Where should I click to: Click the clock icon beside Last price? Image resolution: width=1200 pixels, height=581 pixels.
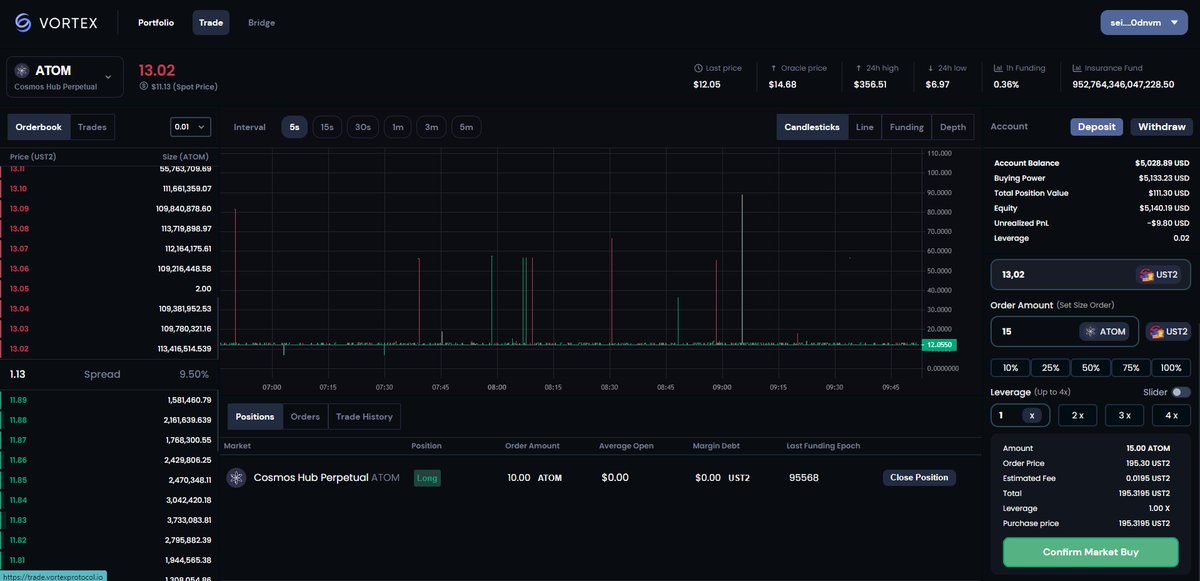tap(698, 68)
